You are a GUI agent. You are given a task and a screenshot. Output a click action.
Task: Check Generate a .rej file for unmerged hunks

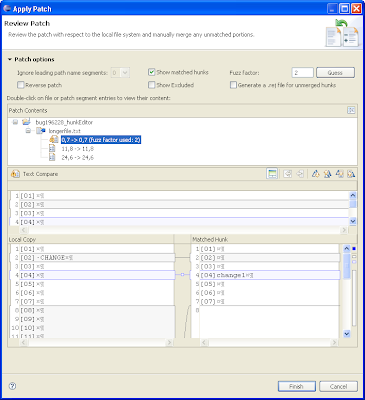pyautogui.click(x=233, y=85)
